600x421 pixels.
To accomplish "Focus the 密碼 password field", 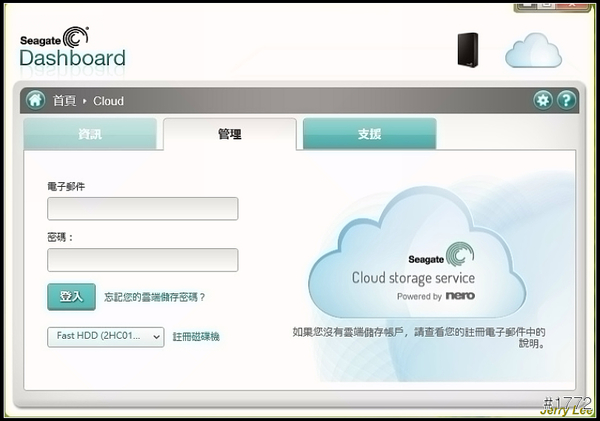I will click(143, 260).
